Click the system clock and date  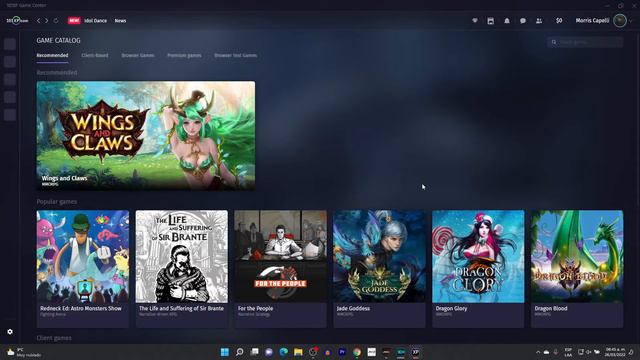tap(616, 352)
